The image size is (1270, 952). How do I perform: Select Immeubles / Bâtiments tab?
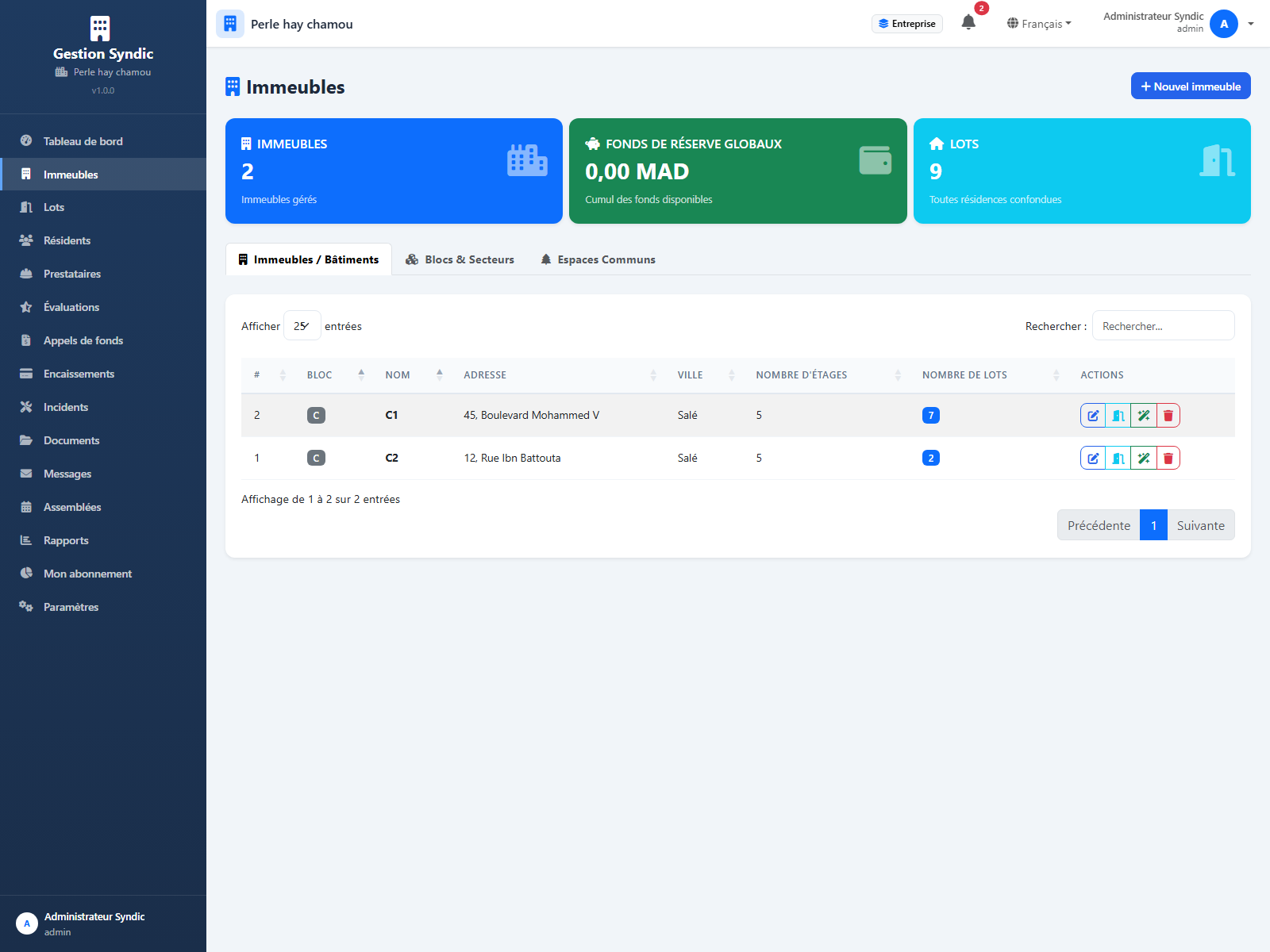[309, 259]
